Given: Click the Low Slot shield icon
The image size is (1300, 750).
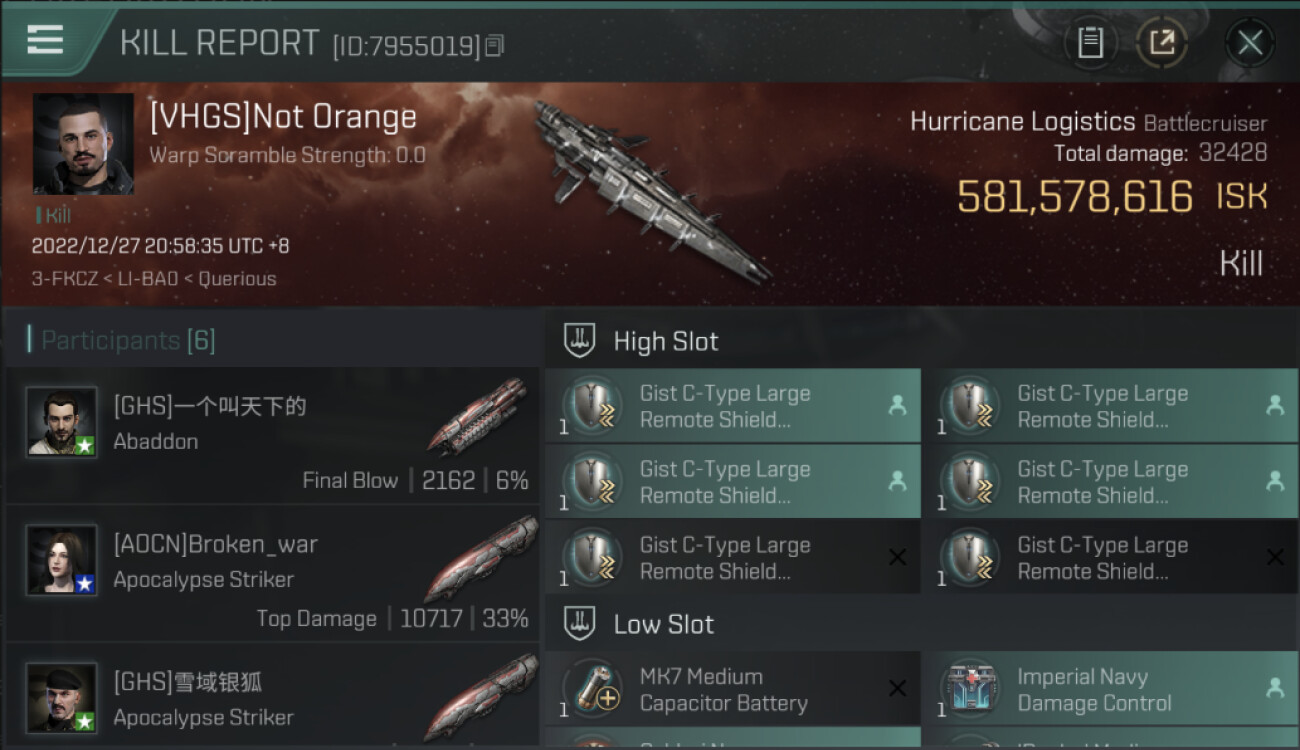Looking at the screenshot, I should [580, 623].
